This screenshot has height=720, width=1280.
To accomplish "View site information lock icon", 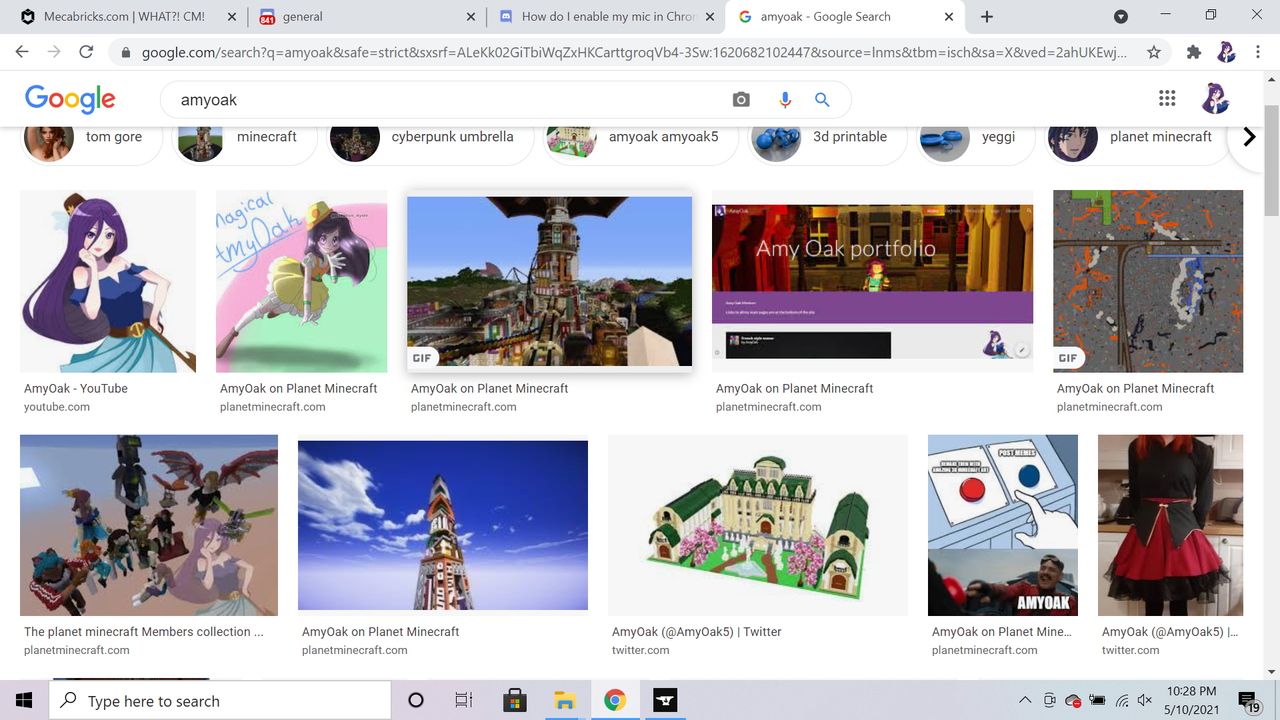I will pyautogui.click(x=126, y=52).
